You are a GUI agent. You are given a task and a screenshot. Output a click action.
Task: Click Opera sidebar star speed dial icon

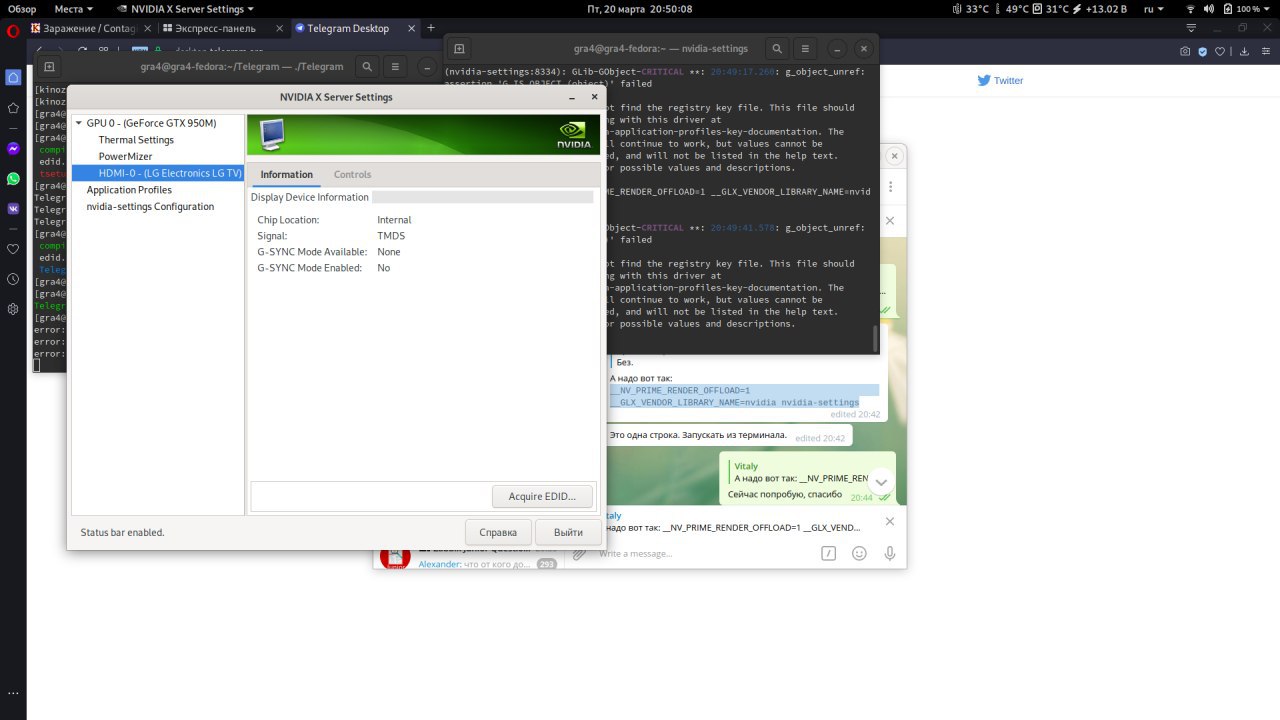point(13,107)
